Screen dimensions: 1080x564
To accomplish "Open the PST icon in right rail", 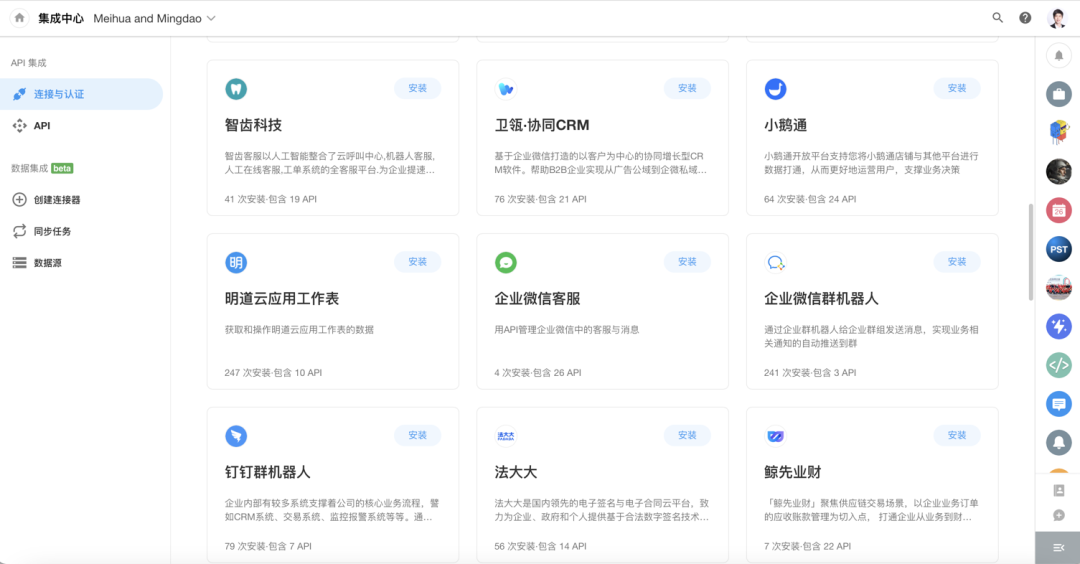I will tap(1059, 249).
